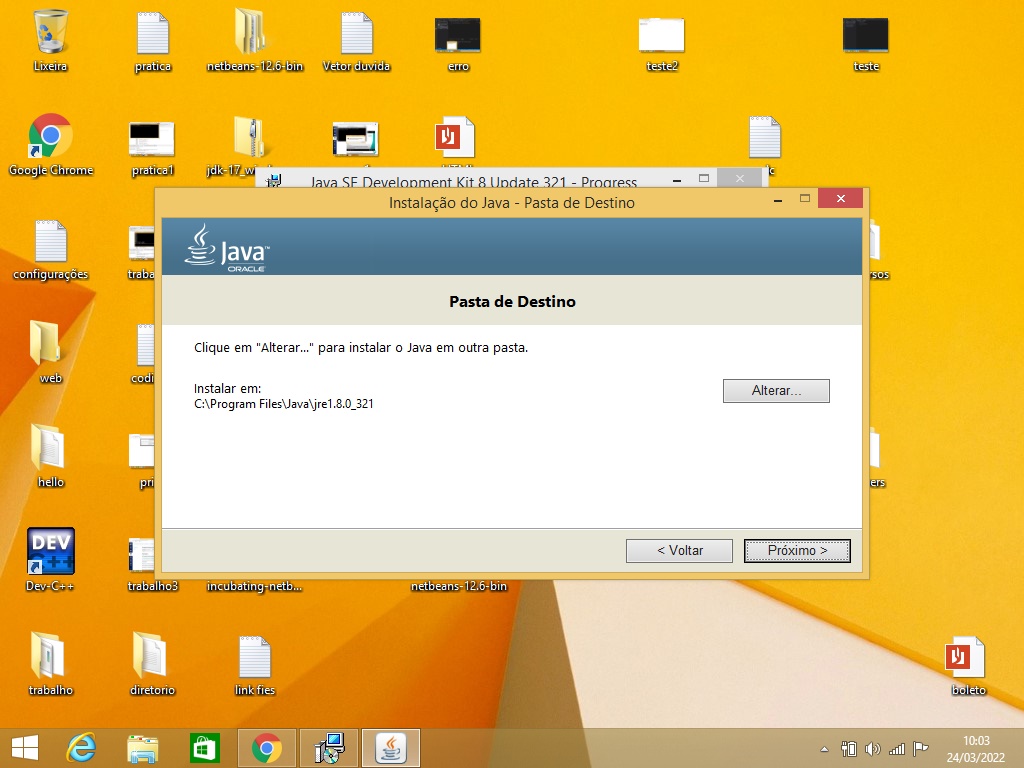Viewport: 1024px width, 768px height.
Task: Select the install path C:\Program Files\Java\jre1.8.0_321
Action: 283,404
